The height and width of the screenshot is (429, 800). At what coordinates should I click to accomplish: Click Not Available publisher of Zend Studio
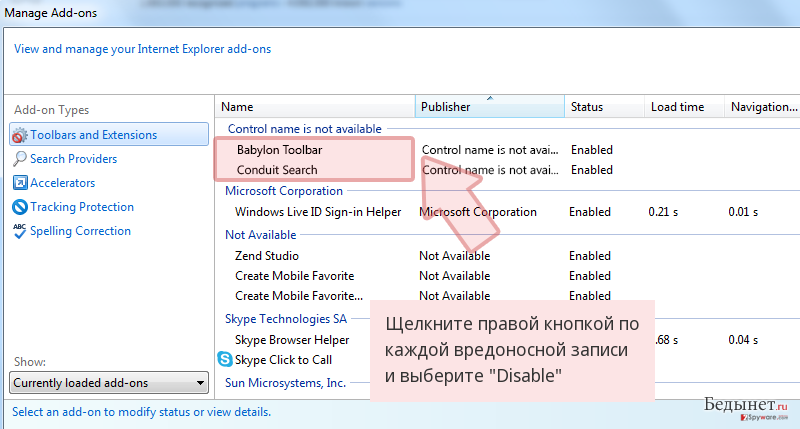coord(455,256)
